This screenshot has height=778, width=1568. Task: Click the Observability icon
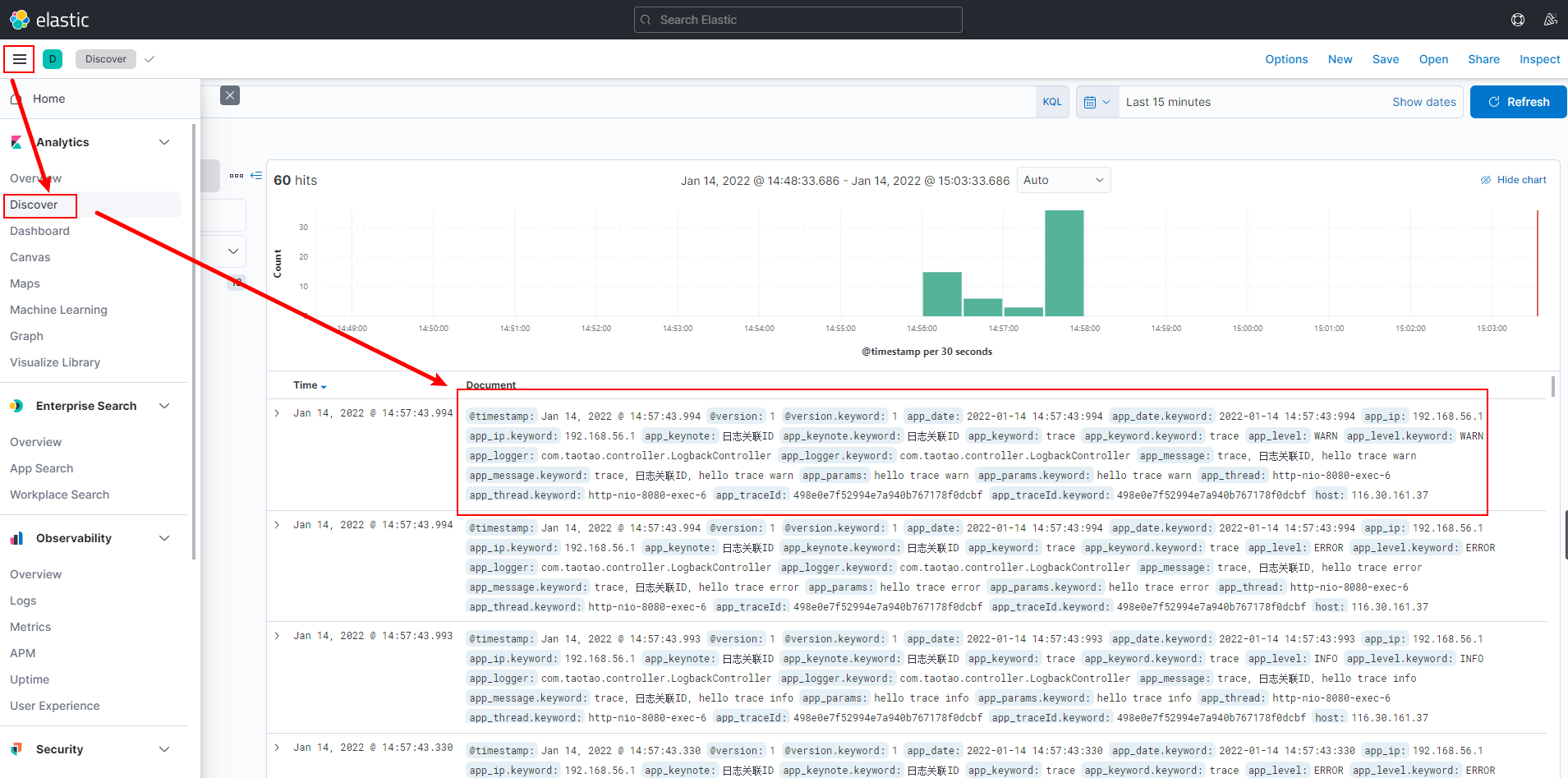click(16, 538)
